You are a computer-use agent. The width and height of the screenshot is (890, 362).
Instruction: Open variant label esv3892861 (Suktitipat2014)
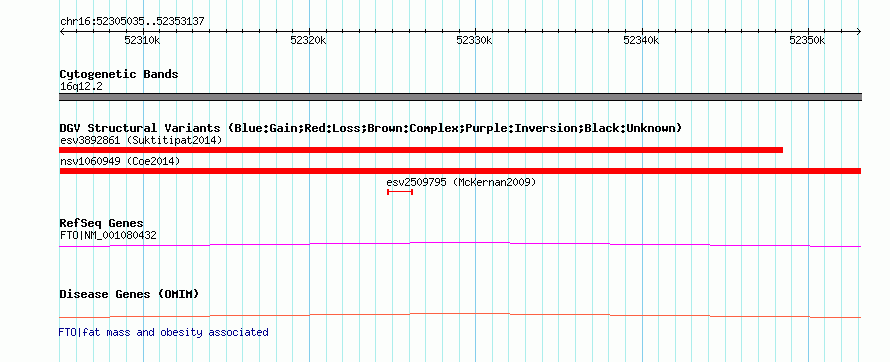[141, 140]
